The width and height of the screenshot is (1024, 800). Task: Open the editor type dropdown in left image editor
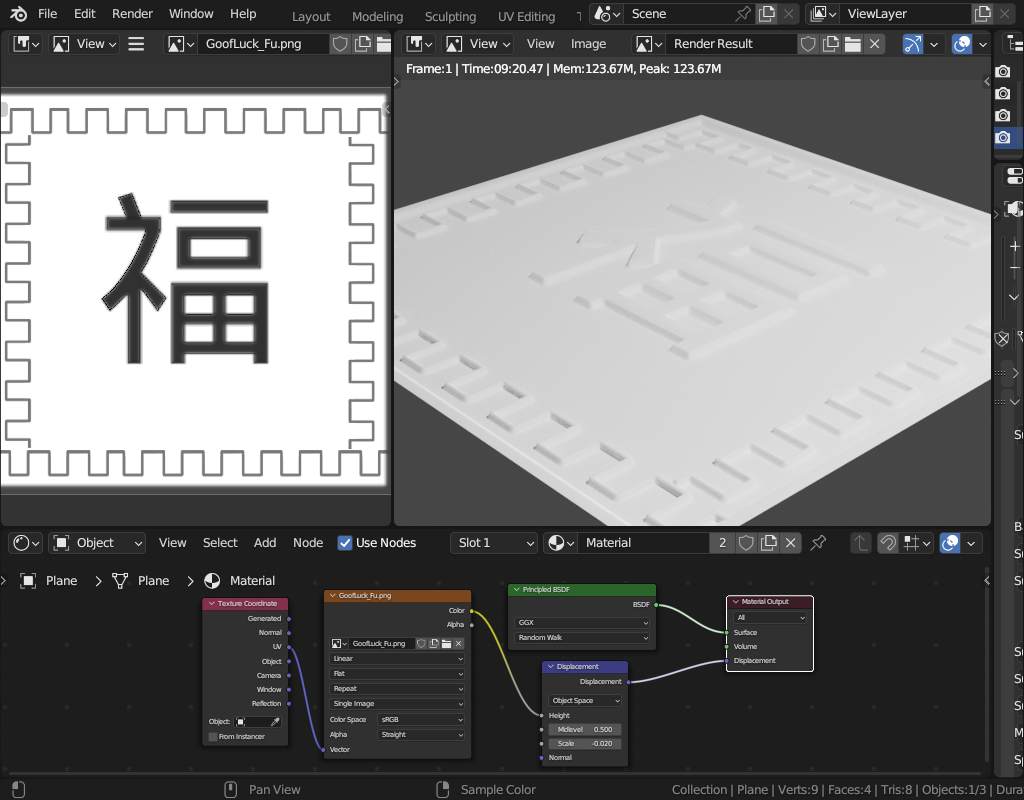pos(26,44)
